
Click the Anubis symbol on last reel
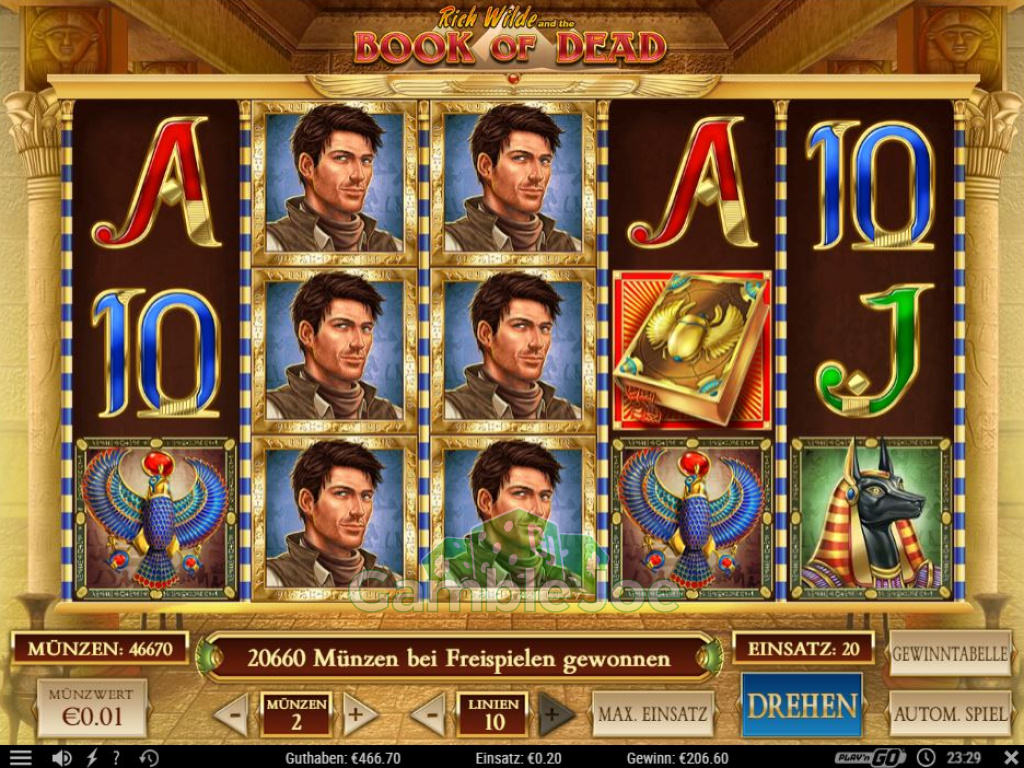871,519
